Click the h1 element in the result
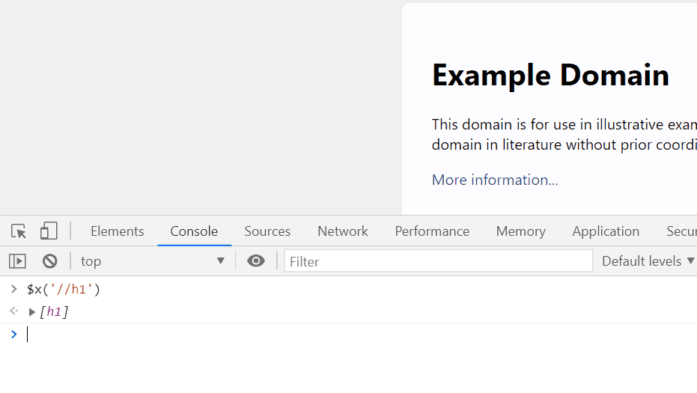The width and height of the screenshot is (697, 393). coord(54,312)
